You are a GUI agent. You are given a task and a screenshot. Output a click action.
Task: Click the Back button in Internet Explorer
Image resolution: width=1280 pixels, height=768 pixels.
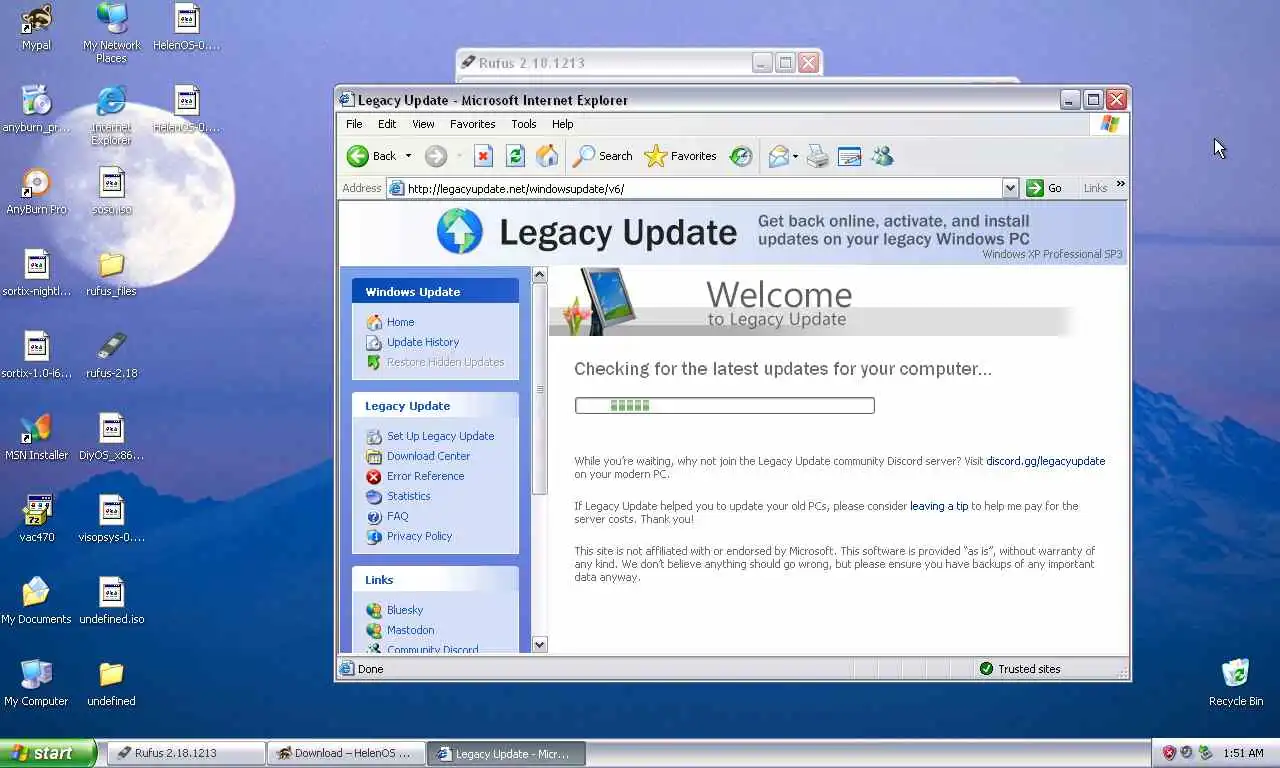(x=372, y=156)
